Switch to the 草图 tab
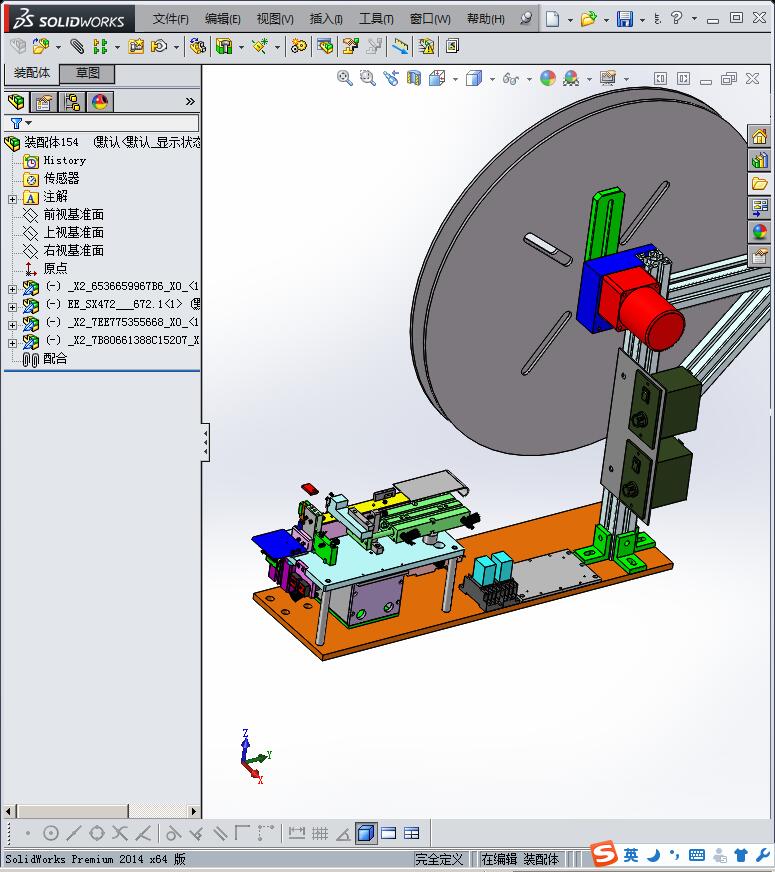Image resolution: width=775 pixels, height=872 pixels. [x=87, y=73]
